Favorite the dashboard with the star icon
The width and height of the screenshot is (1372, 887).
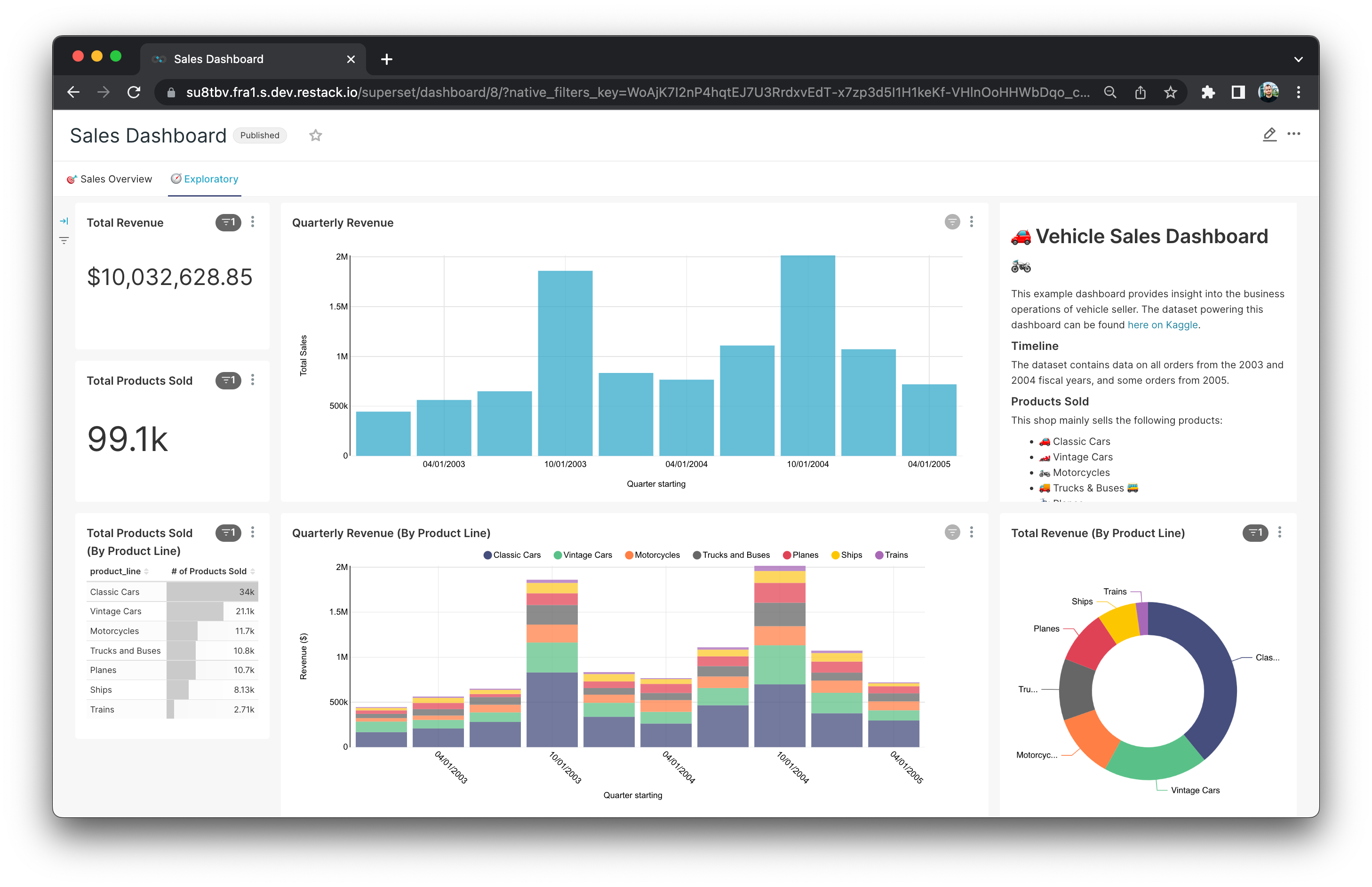315,135
